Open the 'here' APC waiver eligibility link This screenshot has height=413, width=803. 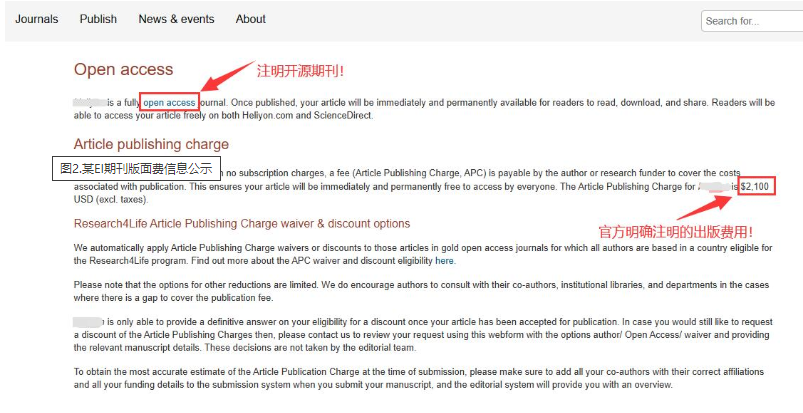(444, 261)
